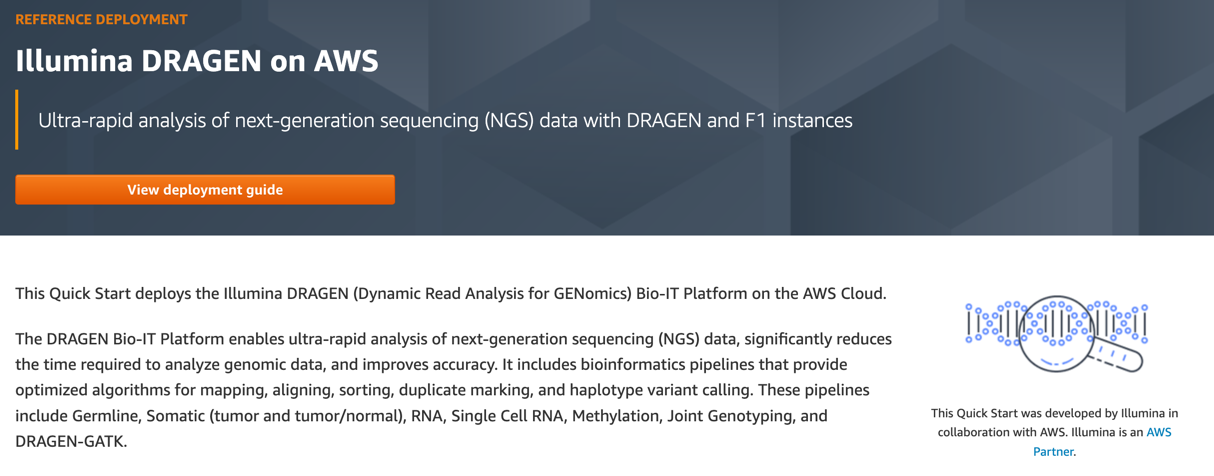Click the left DNA strand of the illustration
This screenshot has width=1214, height=476.
click(x=988, y=324)
